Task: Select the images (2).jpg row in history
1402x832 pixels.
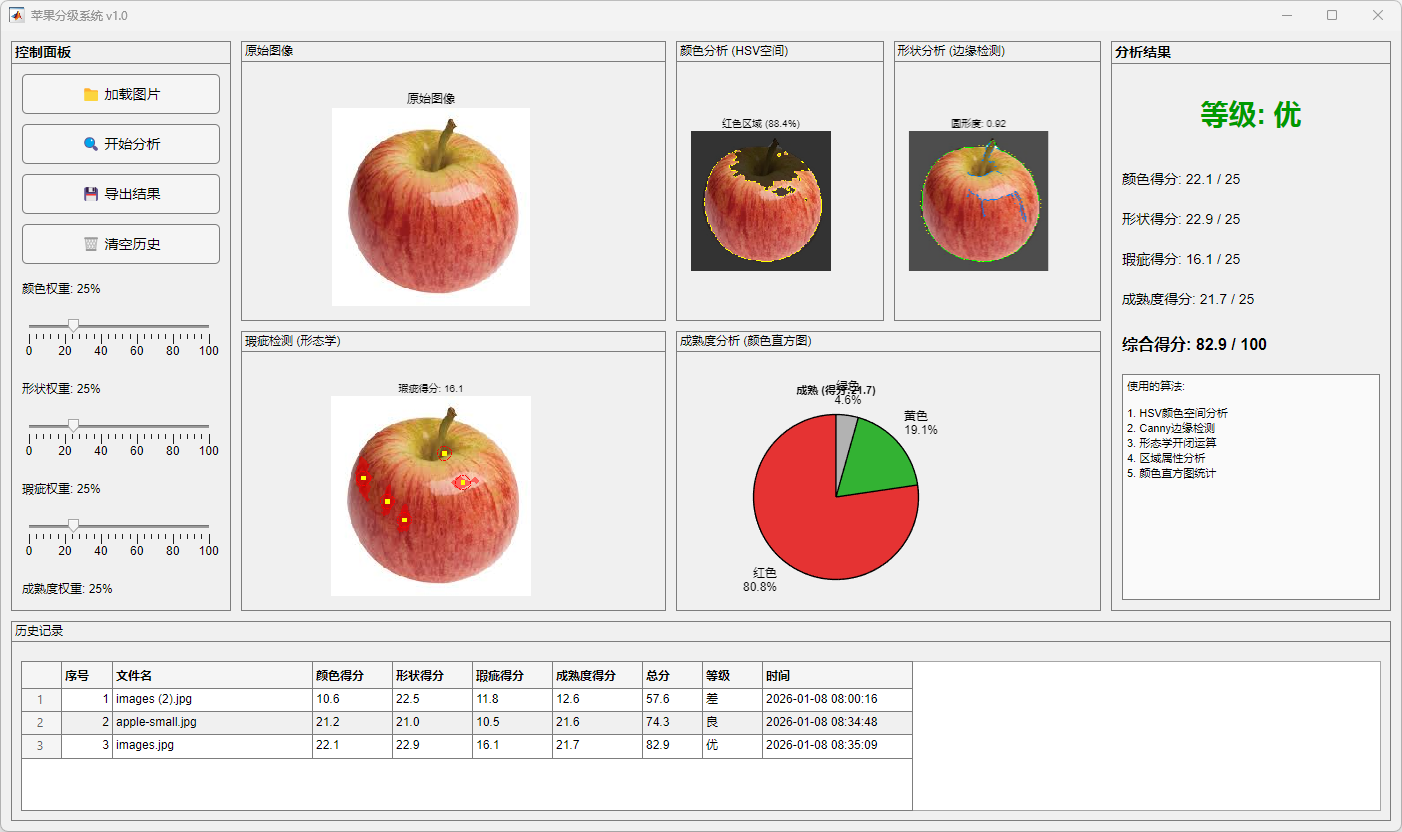Action: tap(212, 699)
